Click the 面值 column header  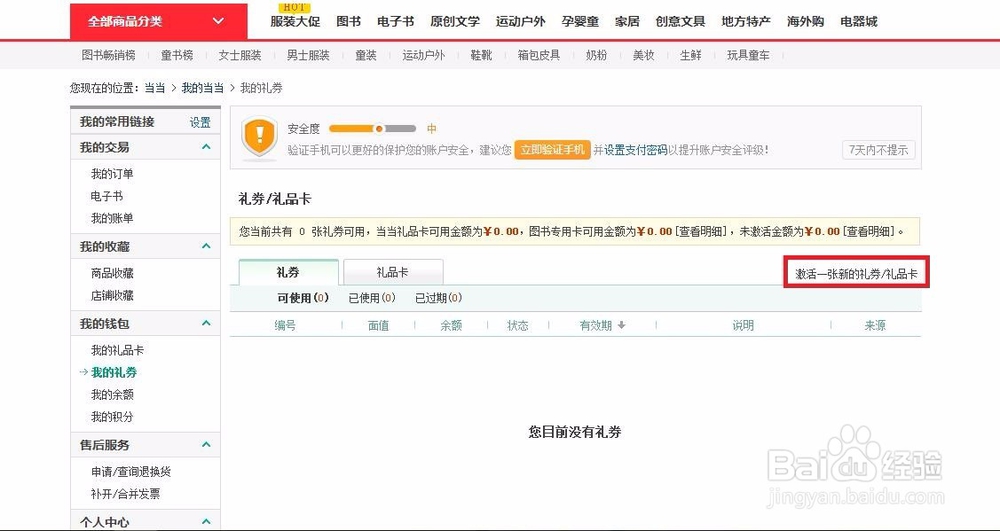tap(378, 325)
